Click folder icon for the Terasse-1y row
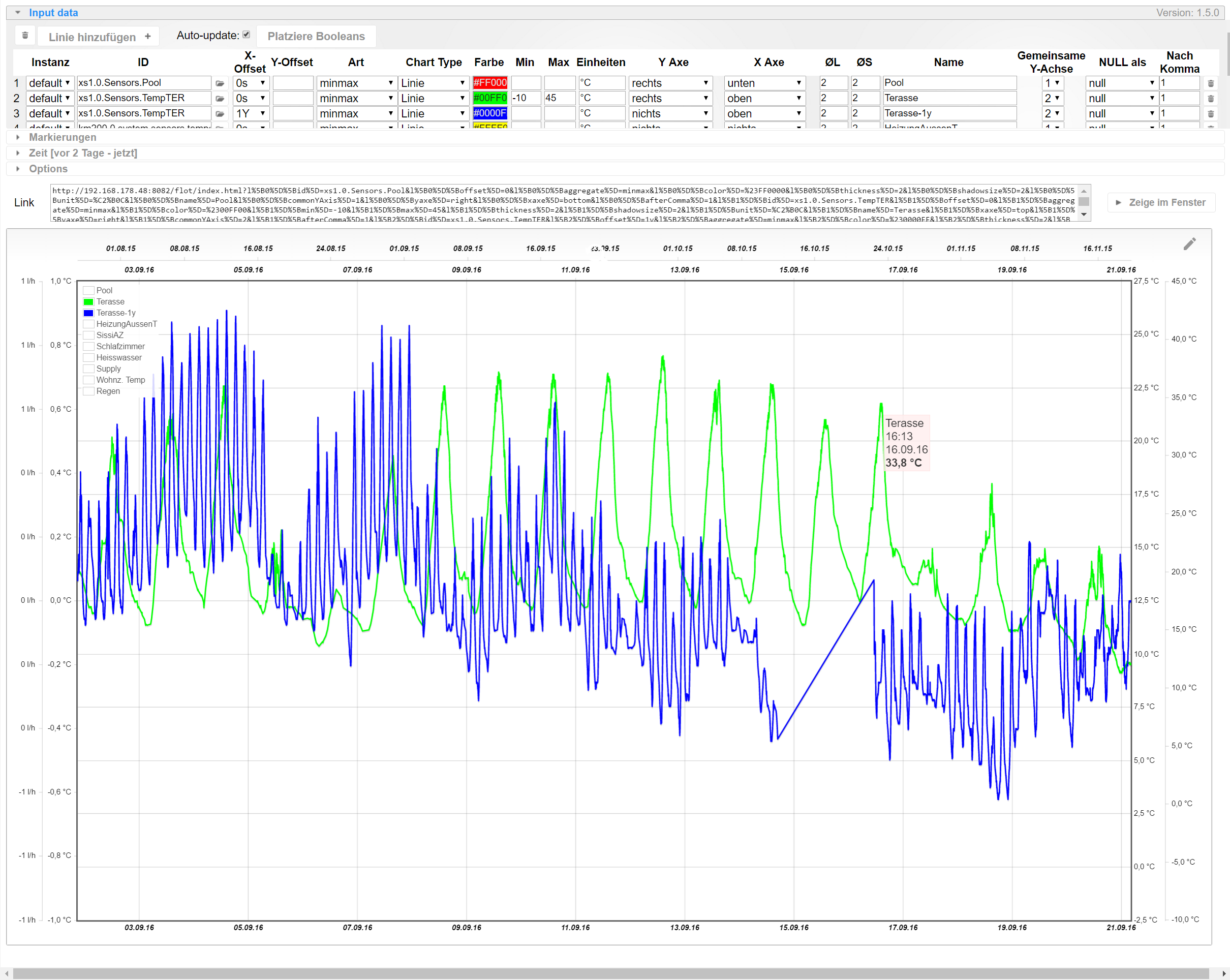 (x=220, y=114)
